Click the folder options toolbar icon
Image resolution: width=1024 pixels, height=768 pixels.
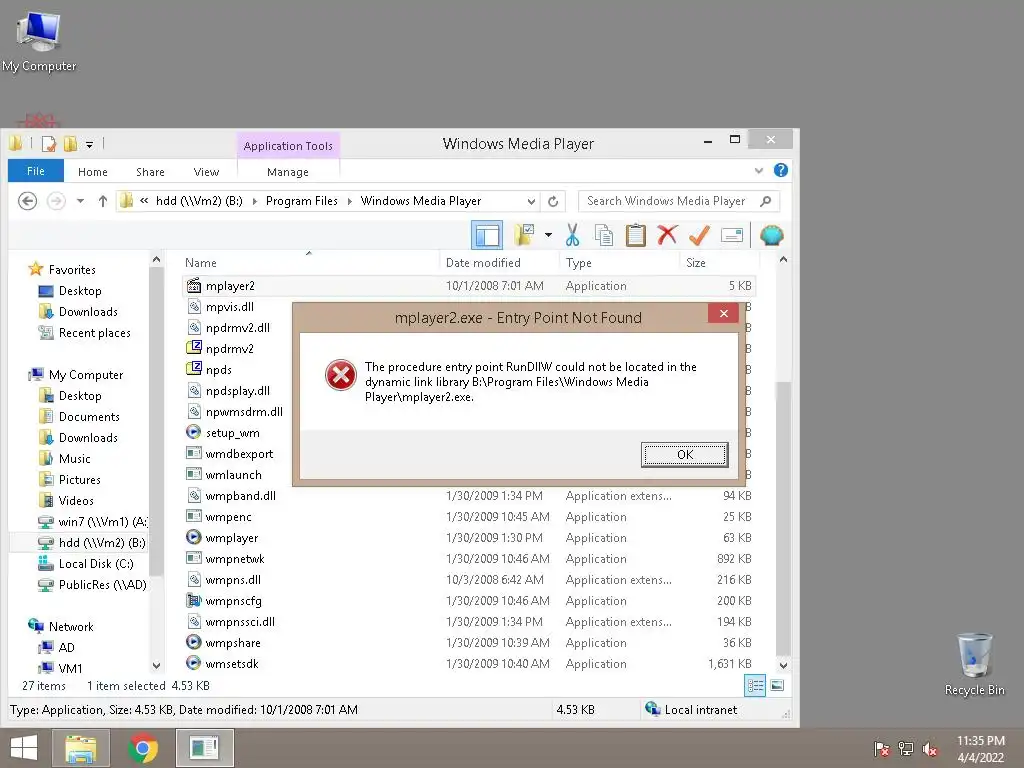pos(524,235)
